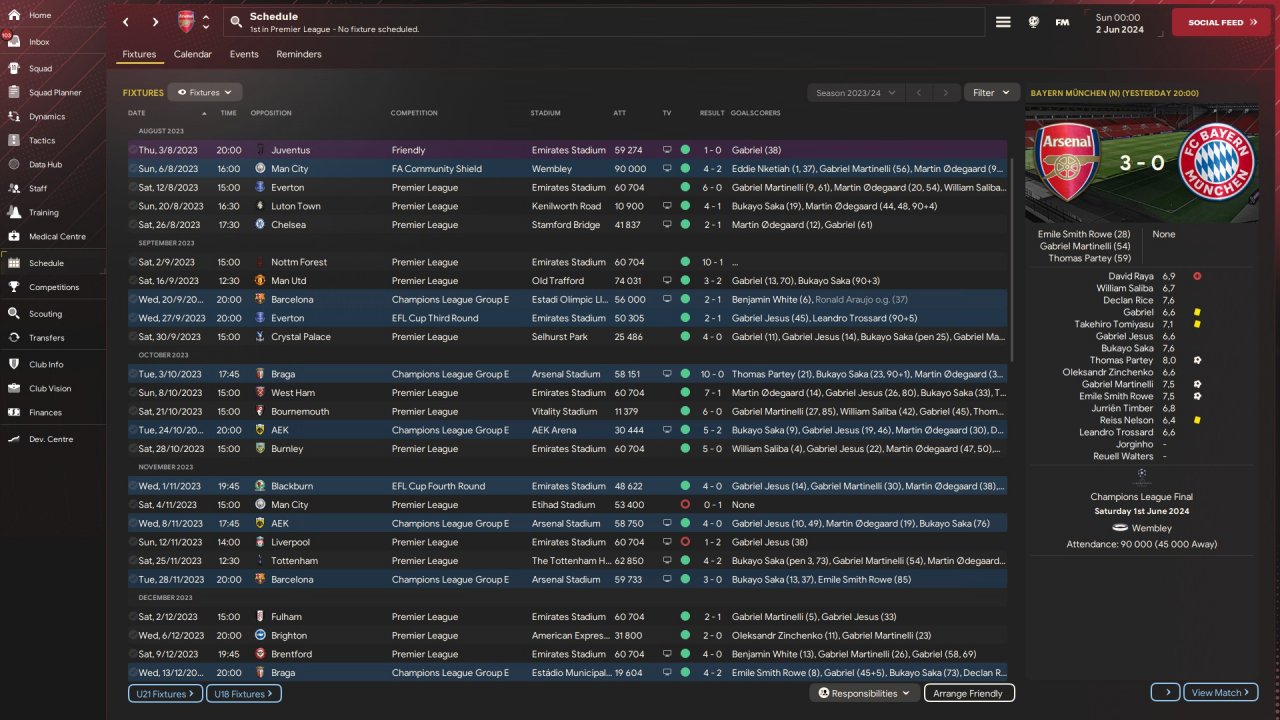Go to Squad Planner via its sidebar icon
This screenshot has height=720, width=1280.
coord(14,93)
